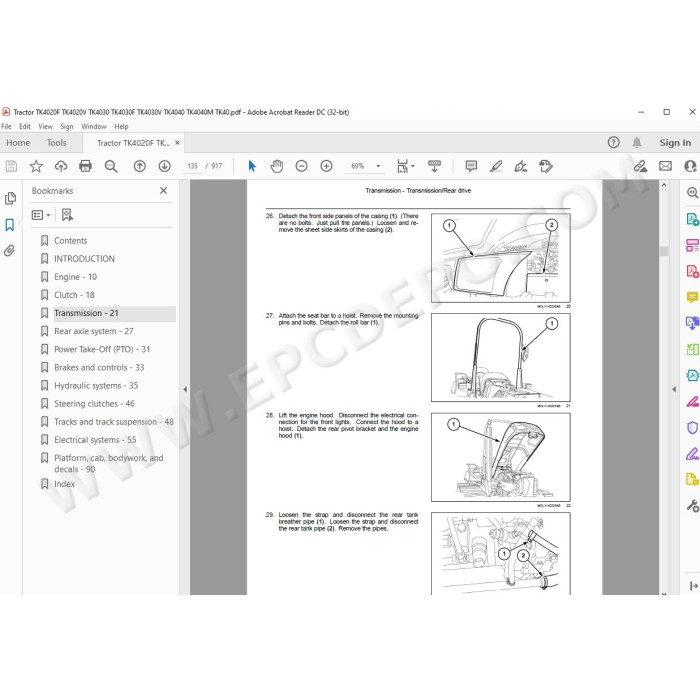Open the Edit menu
This screenshot has width=700, height=700.
(x=25, y=127)
